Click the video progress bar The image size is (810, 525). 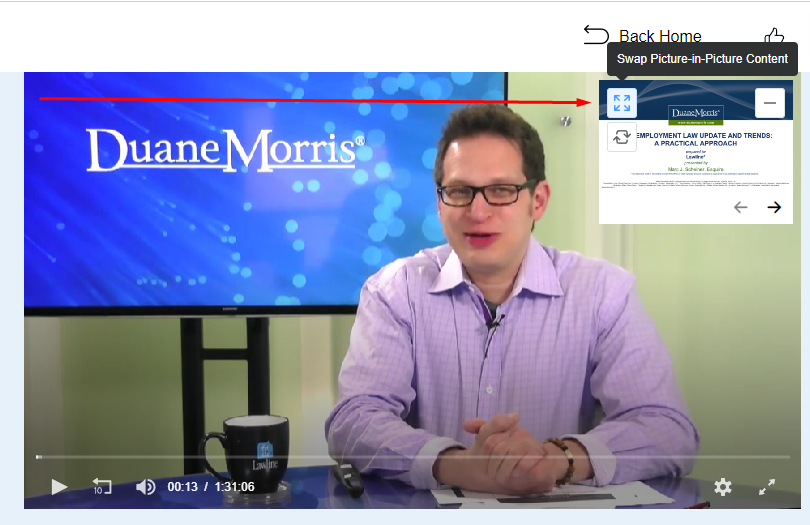click(413, 457)
